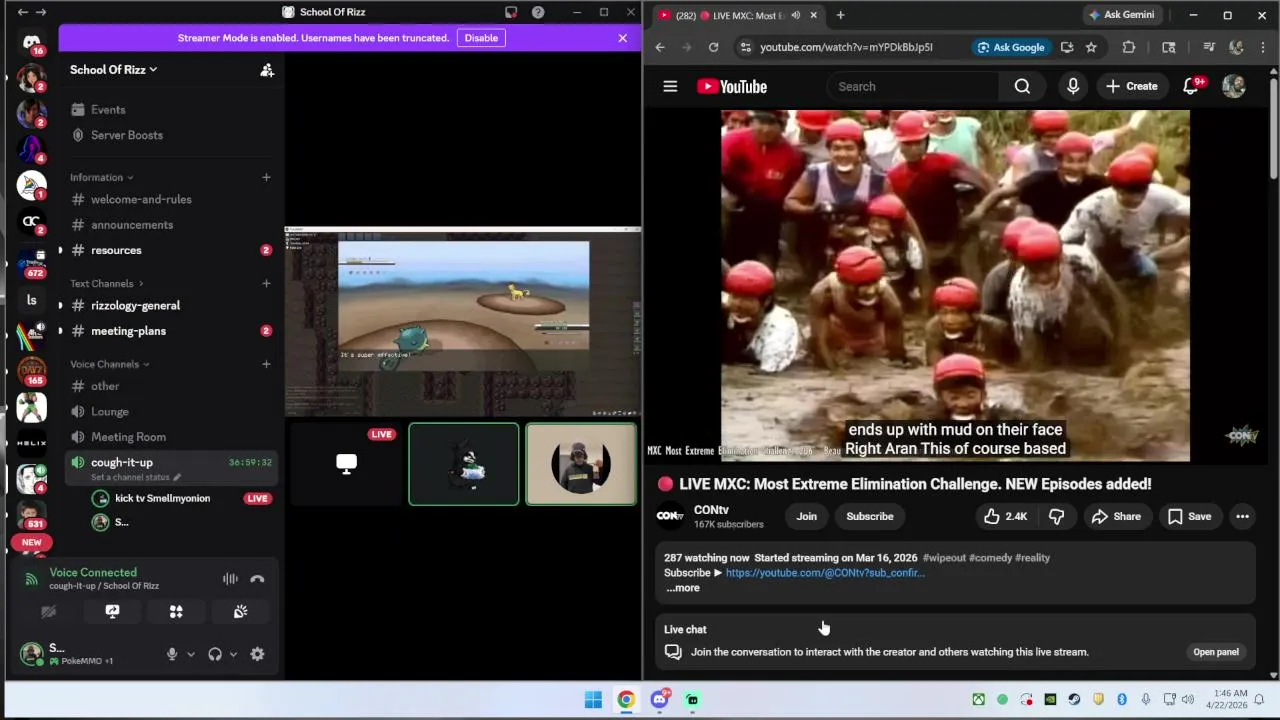Open YouTube notifications bell
The image size is (1280, 720).
click(x=1191, y=86)
